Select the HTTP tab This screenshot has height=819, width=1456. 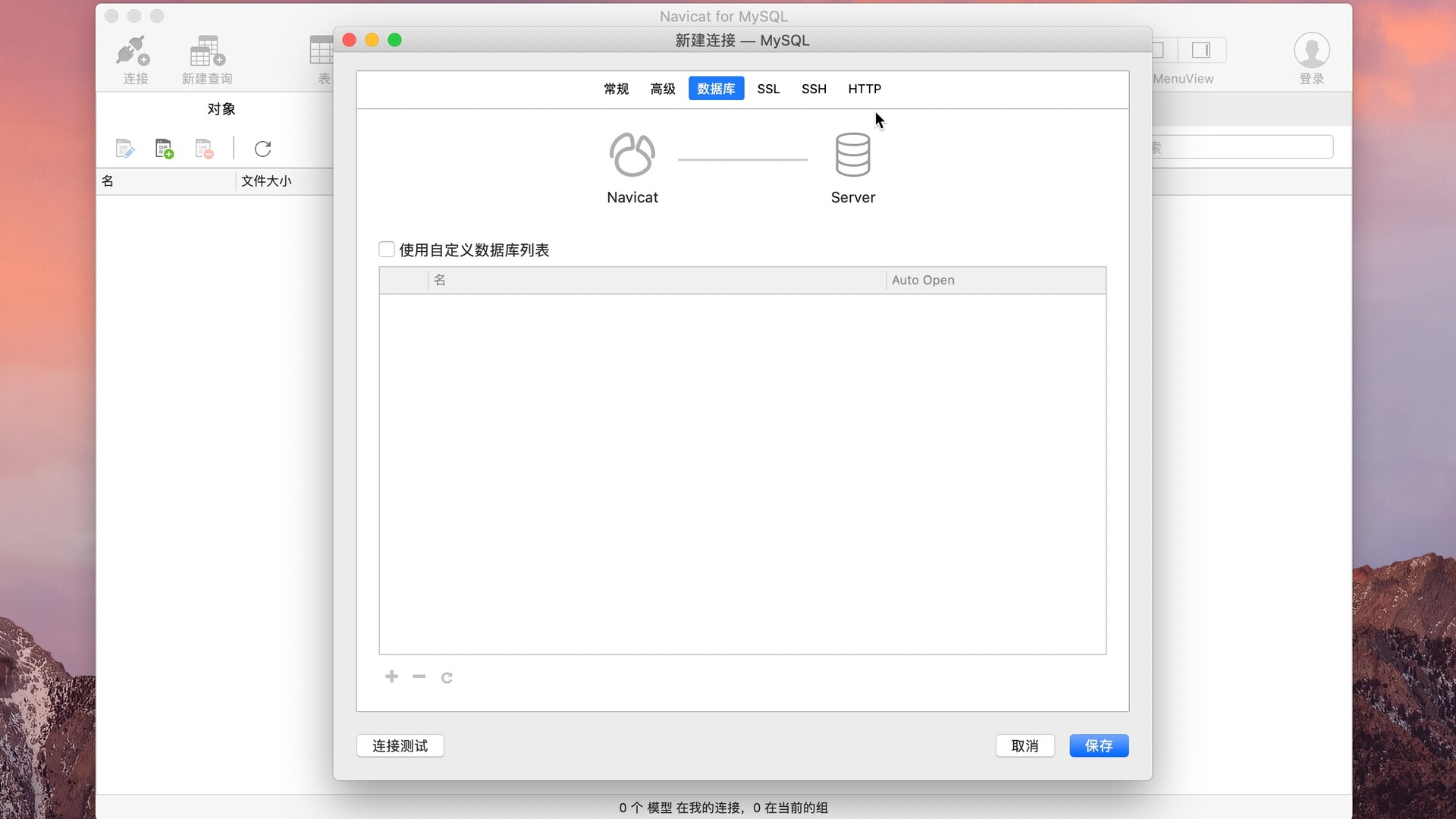click(x=864, y=88)
